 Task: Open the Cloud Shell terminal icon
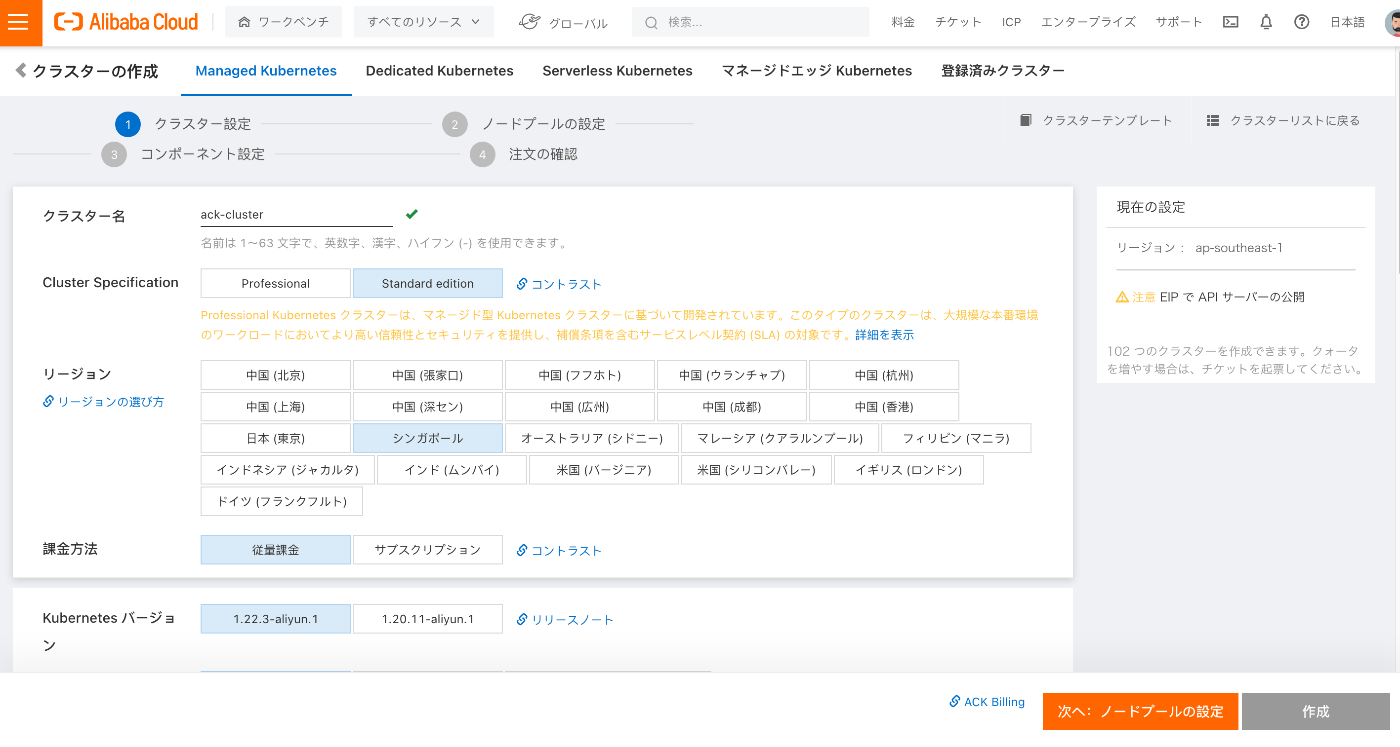coord(1231,22)
